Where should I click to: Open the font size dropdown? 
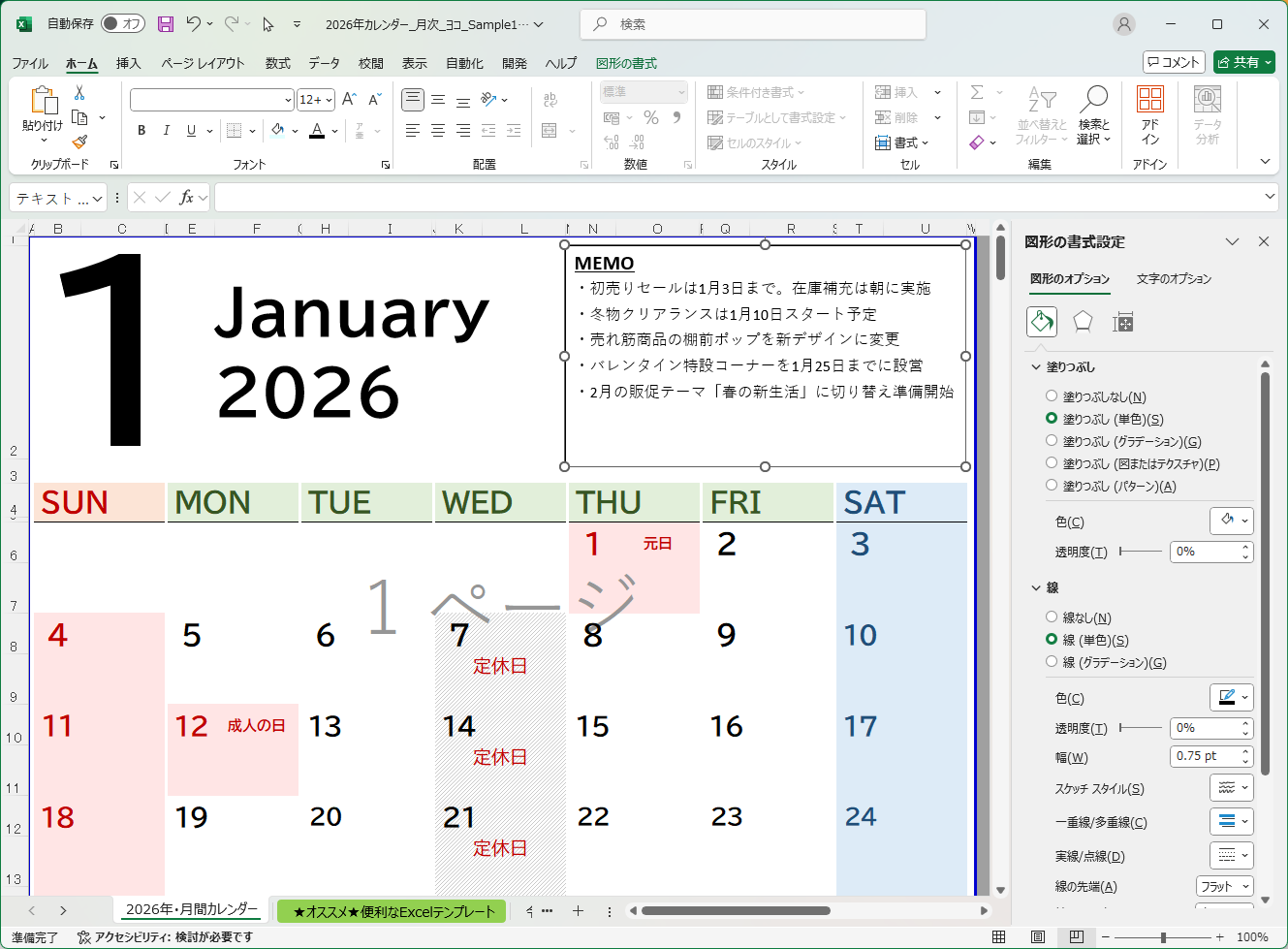(x=331, y=99)
